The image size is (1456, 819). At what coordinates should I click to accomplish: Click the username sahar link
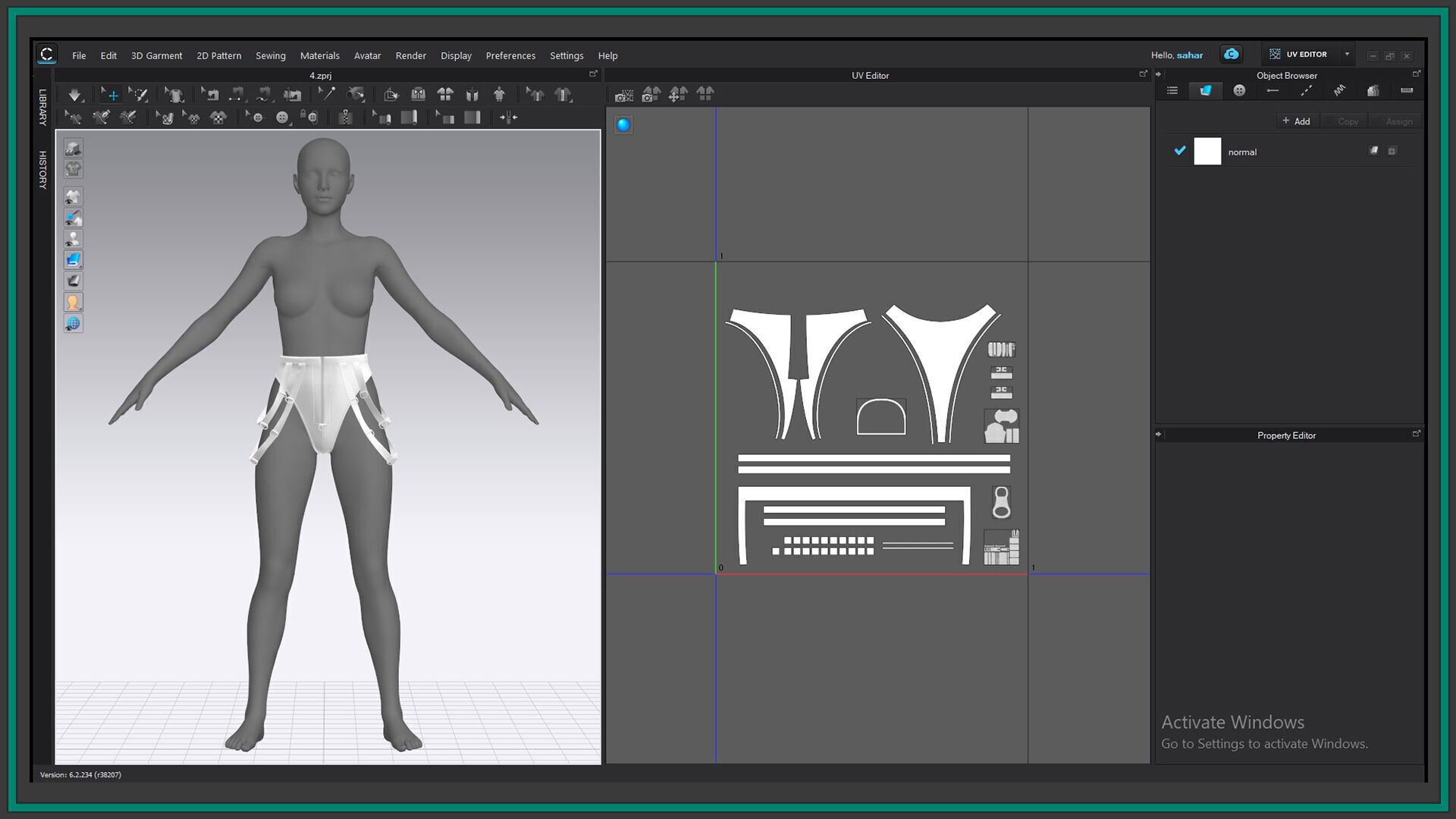click(1189, 55)
